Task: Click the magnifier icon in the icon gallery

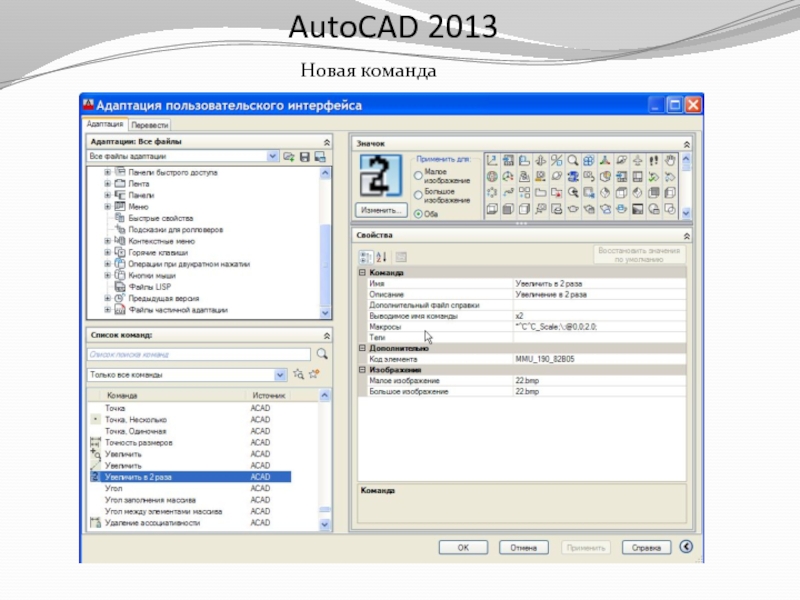Action: [x=573, y=160]
